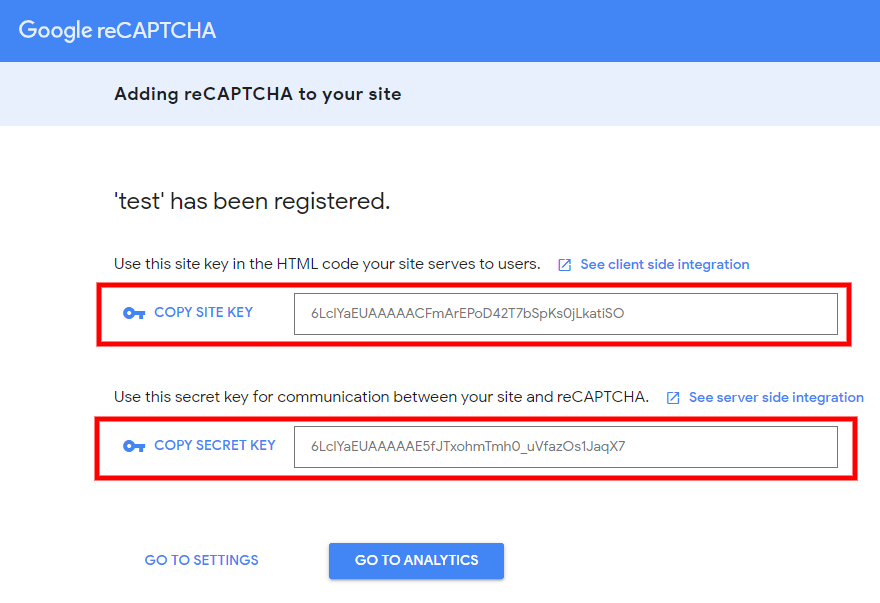Click the key icon beside COPY SECRET KEY
Screen dimensions: 880x603
(134, 446)
